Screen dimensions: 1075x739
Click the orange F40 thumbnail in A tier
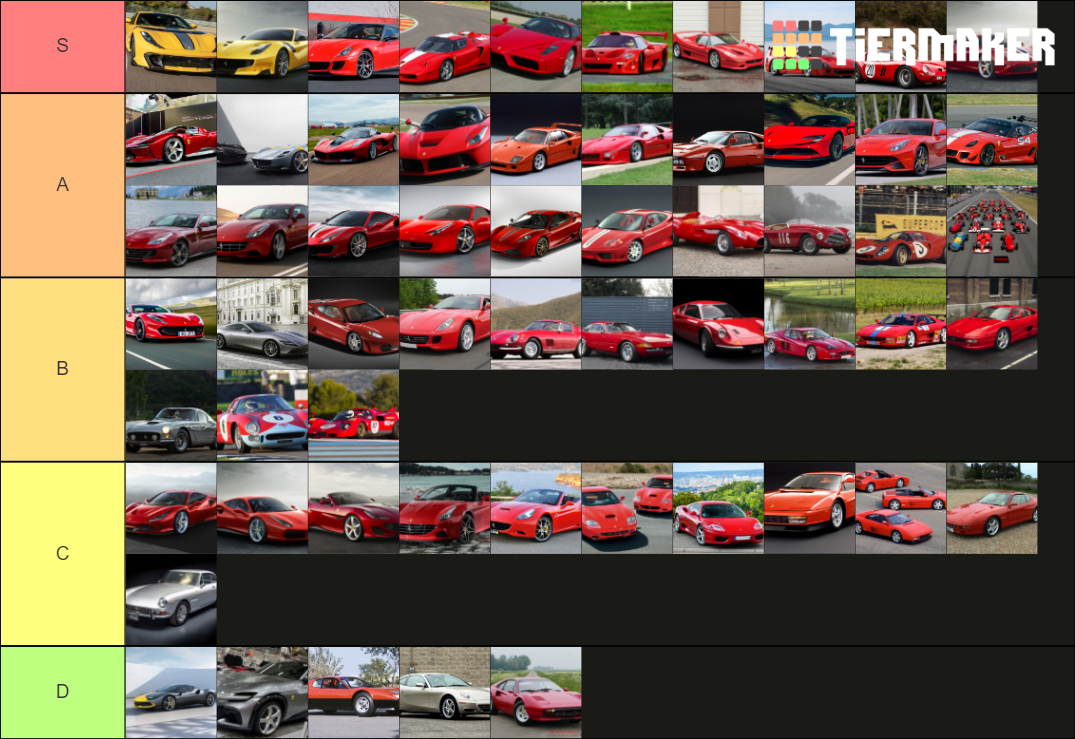[x=535, y=139]
